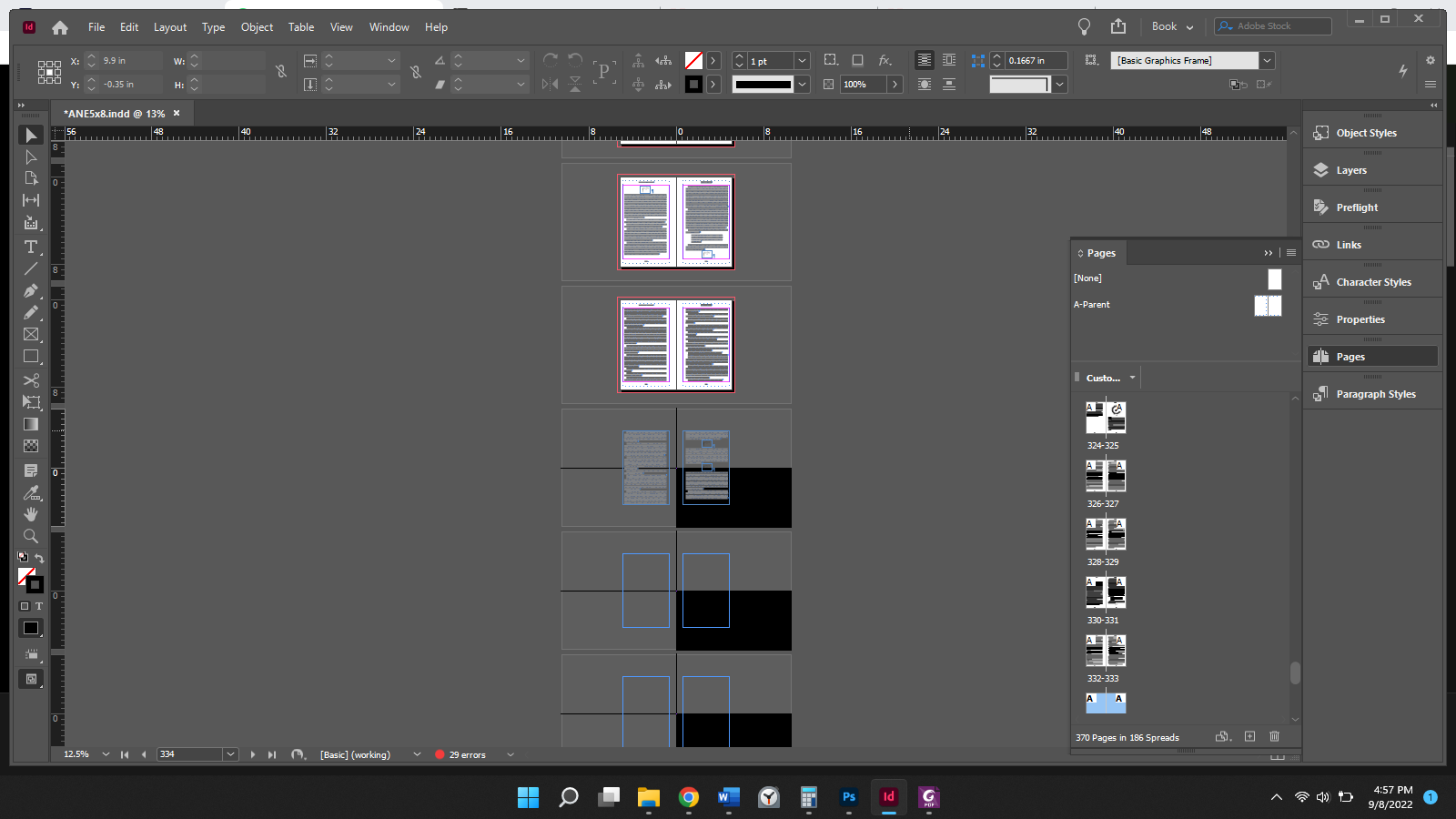Toggle formatting affects text

coord(39,606)
